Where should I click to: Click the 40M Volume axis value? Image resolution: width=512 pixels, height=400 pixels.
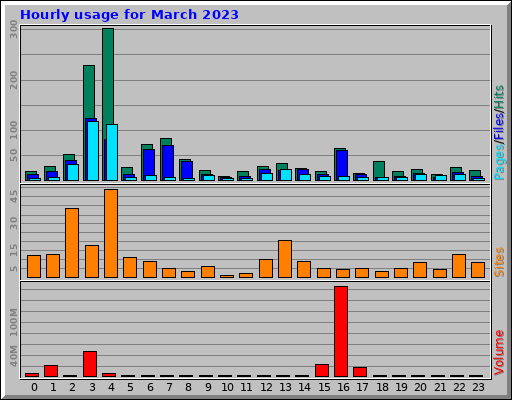tap(14, 356)
